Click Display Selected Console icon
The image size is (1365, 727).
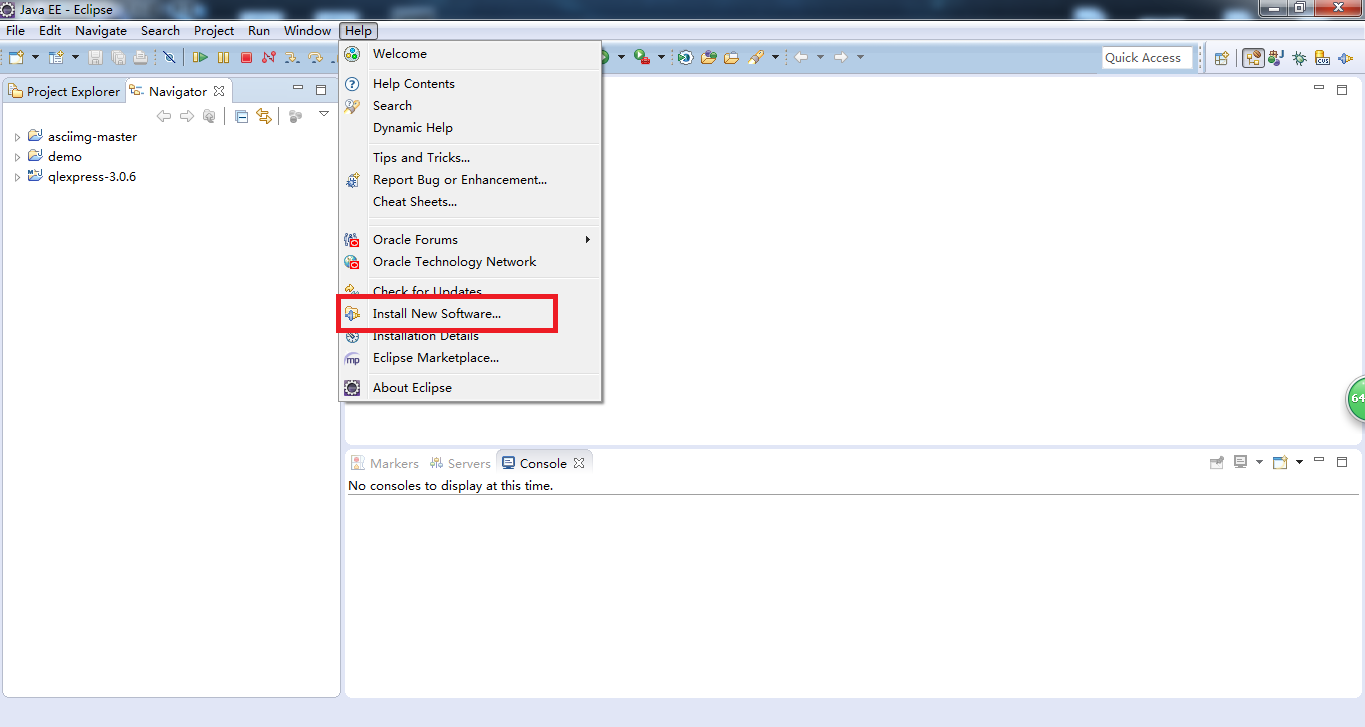[1240, 462]
